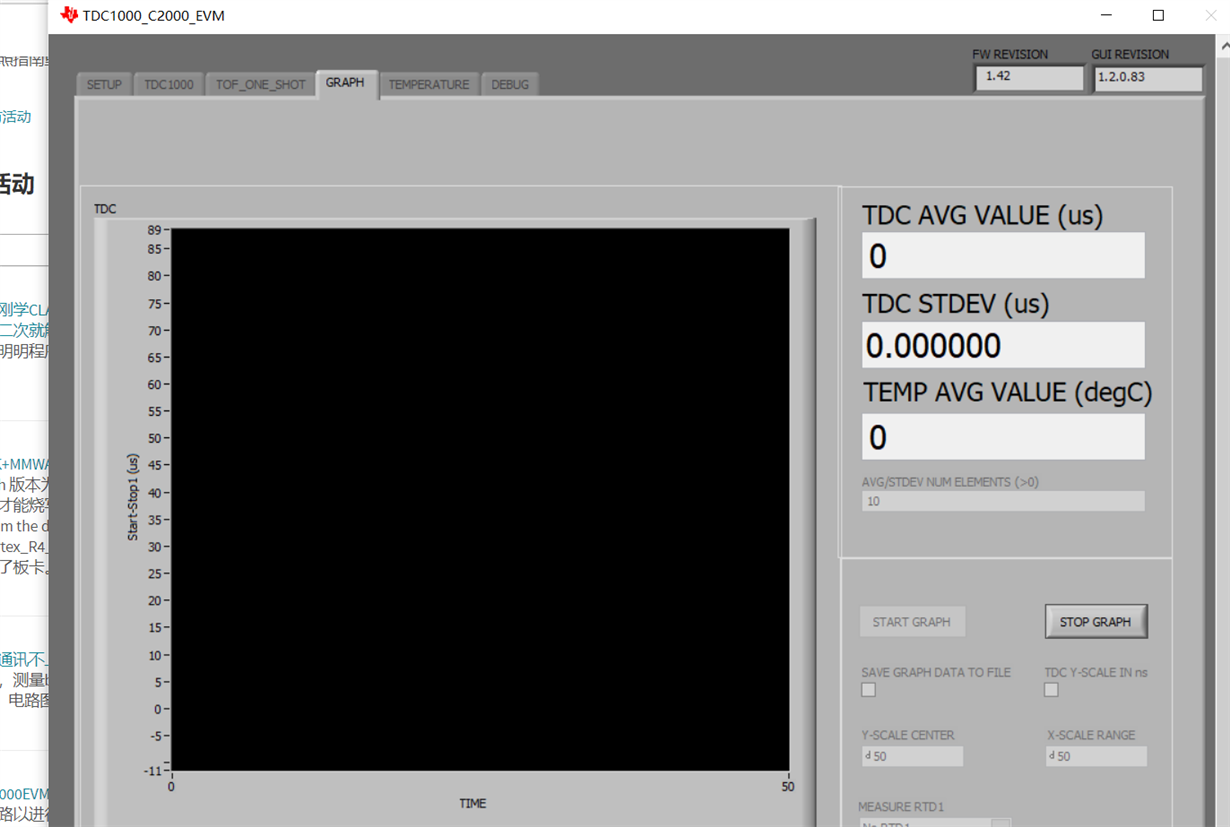The image size is (1230, 827).
Task: Click the Y-axis minimum value -11
Action: (x=152, y=771)
